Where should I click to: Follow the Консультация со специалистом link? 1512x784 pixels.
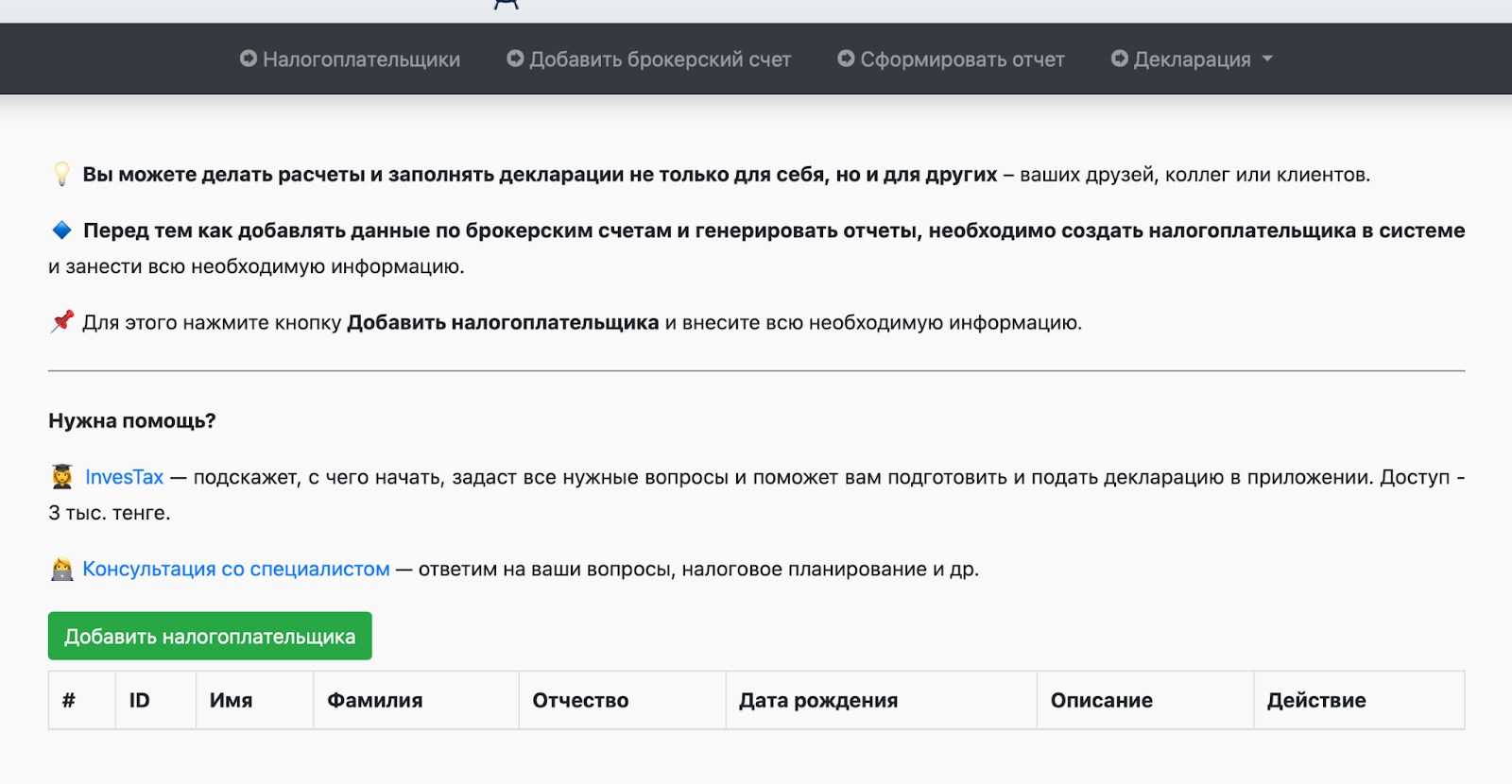coord(235,569)
